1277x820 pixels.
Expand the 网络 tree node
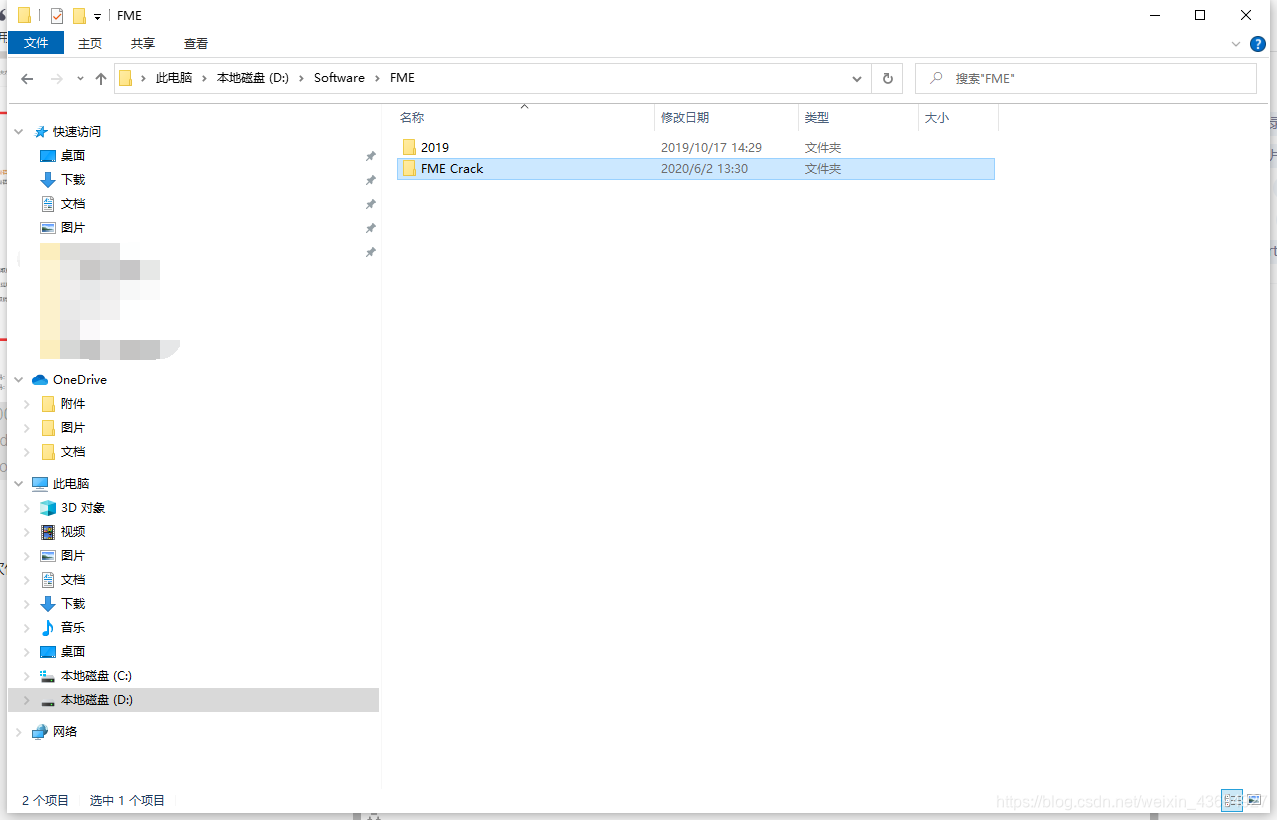(x=19, y=732)
